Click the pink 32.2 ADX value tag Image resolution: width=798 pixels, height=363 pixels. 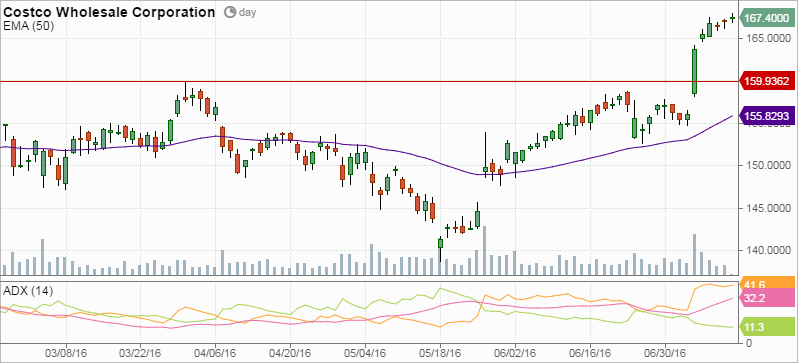point(767,297)
